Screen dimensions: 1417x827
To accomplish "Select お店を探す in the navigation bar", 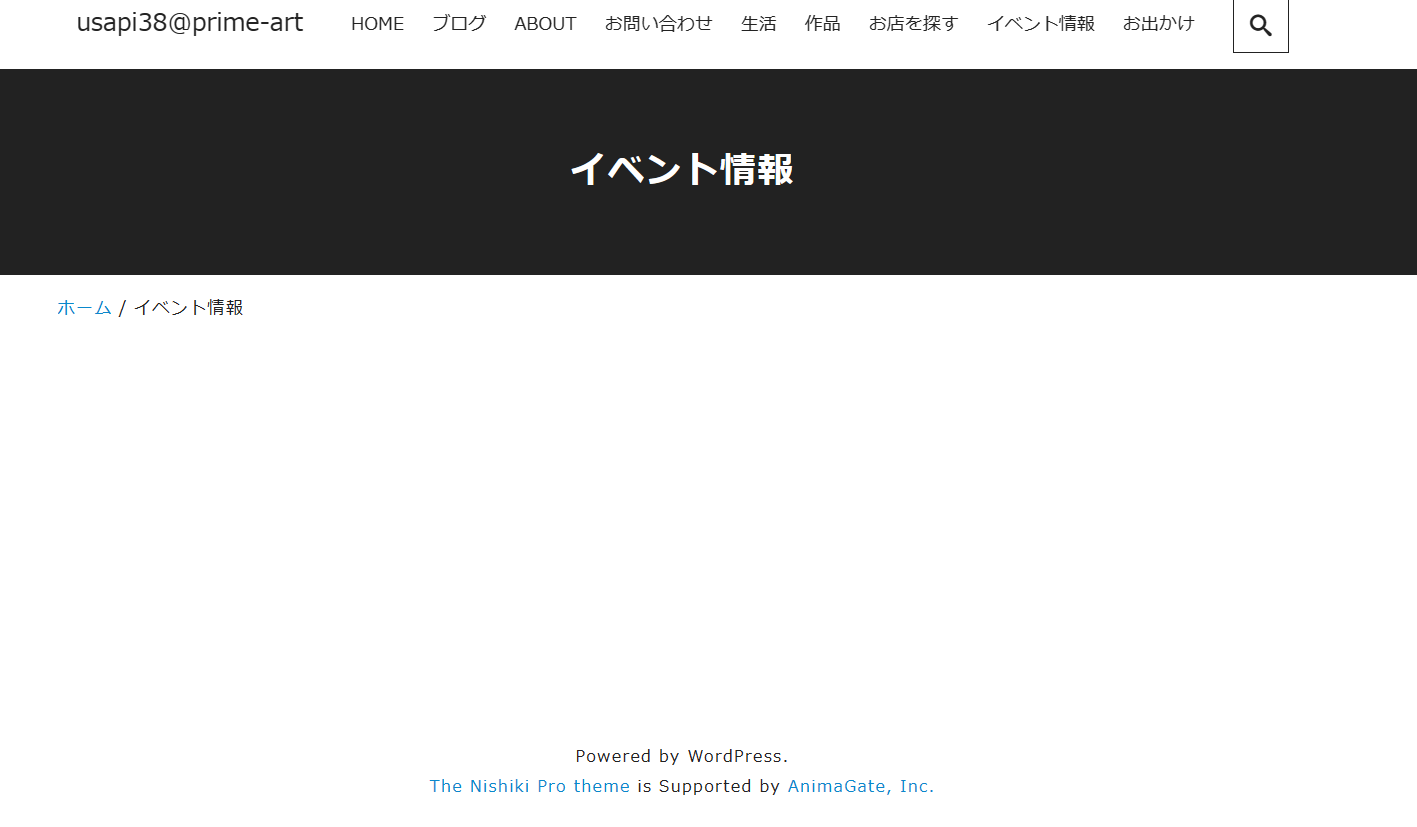I will (912, 24).
